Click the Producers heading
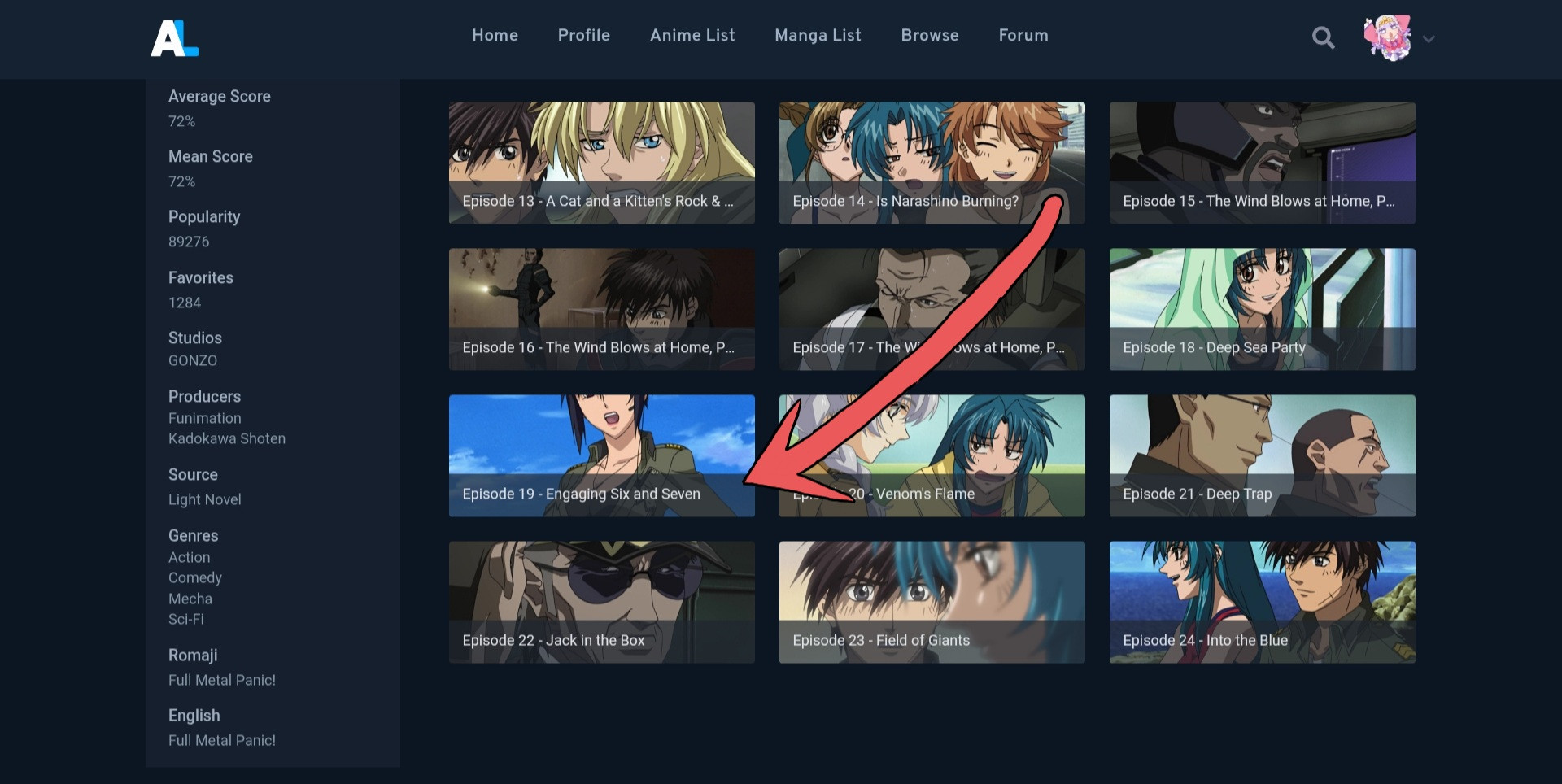The image size is (1562, 784). 205,396
